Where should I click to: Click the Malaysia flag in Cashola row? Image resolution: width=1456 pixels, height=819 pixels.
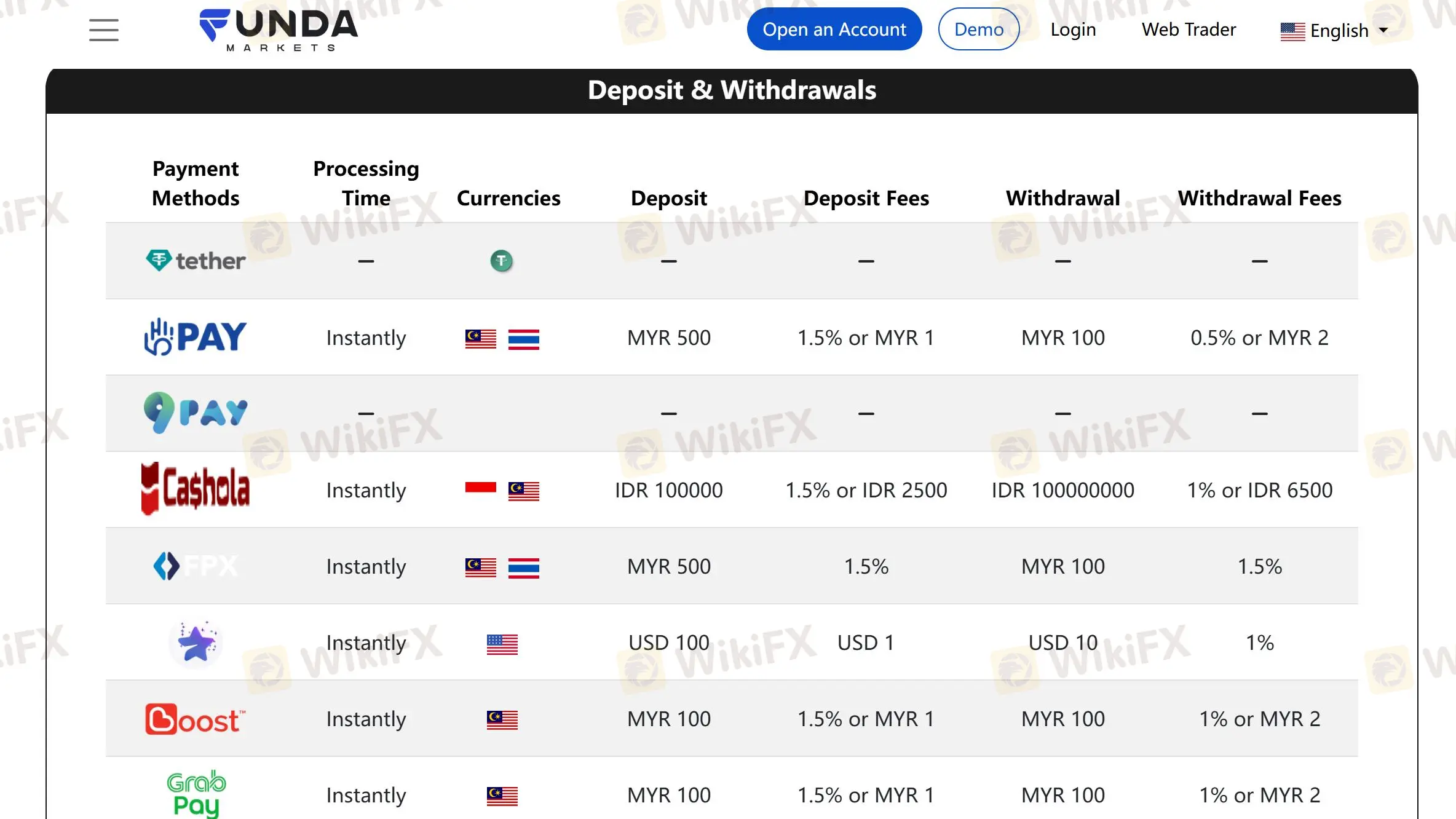tap(524, 491)
